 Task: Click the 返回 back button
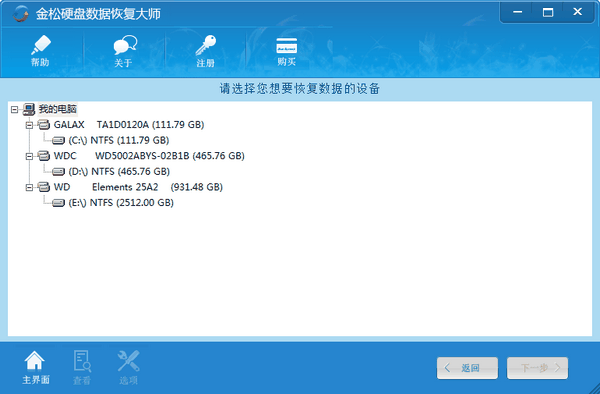467,368
